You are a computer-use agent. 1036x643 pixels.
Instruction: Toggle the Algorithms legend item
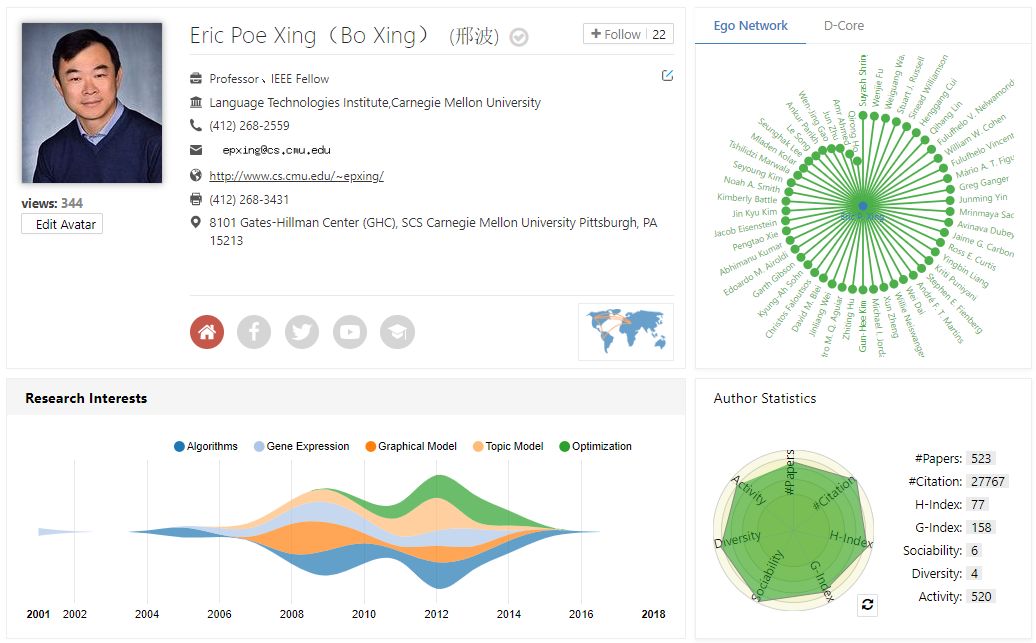(206, 446)
